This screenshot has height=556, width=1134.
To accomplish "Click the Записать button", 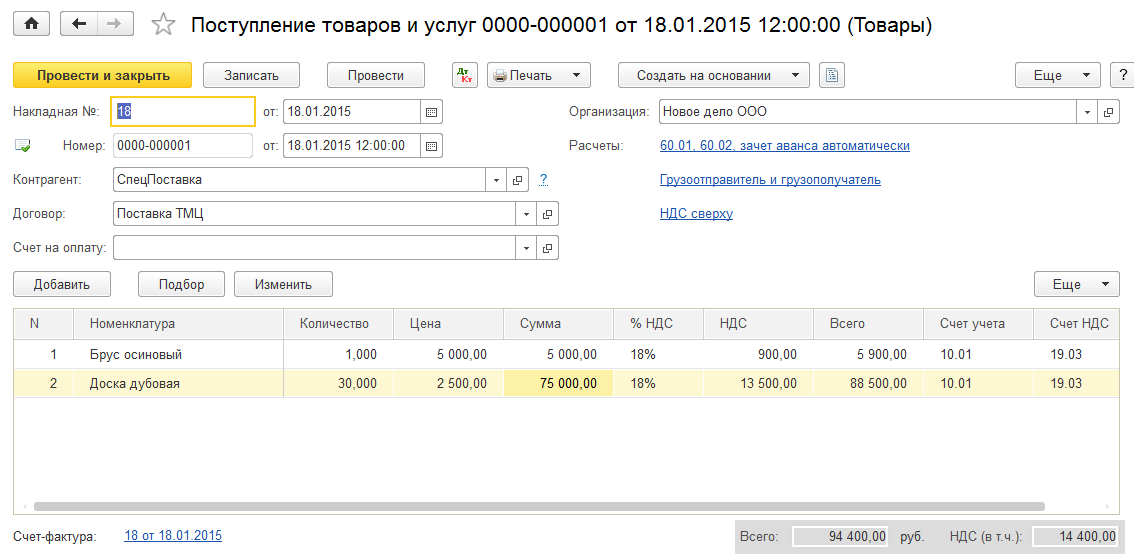I will 251,75.
